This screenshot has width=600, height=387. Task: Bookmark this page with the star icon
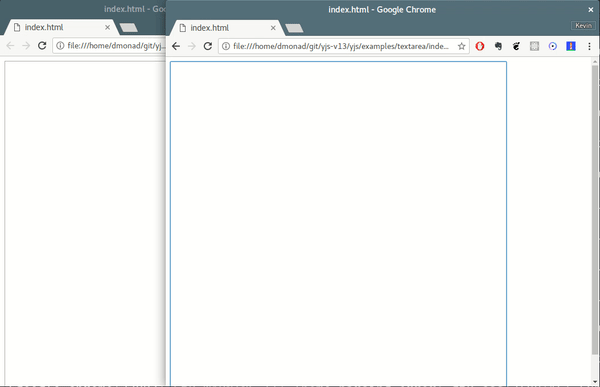click(461, 46)
